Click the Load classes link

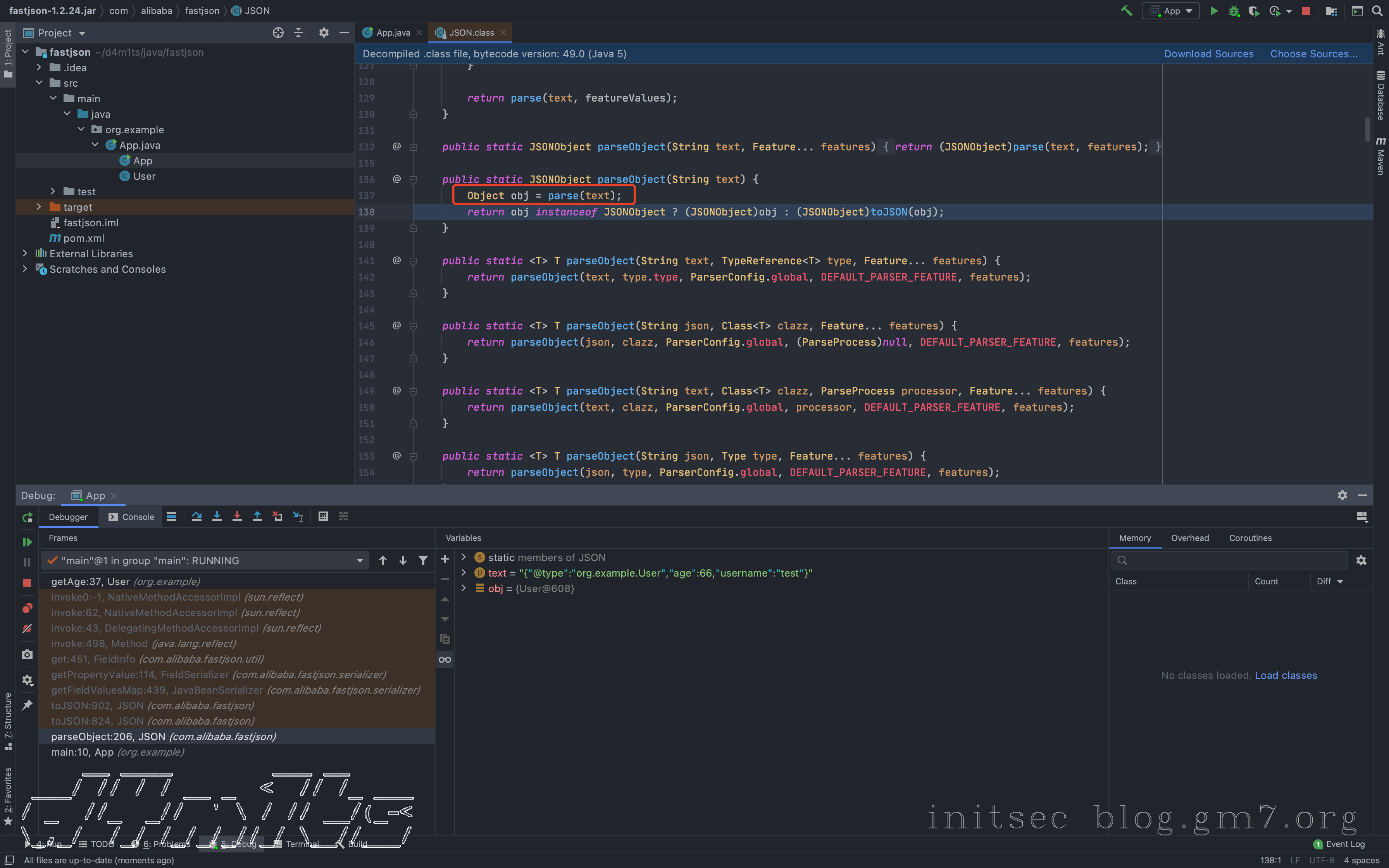pyautogui.click(x=1286, y=675)
